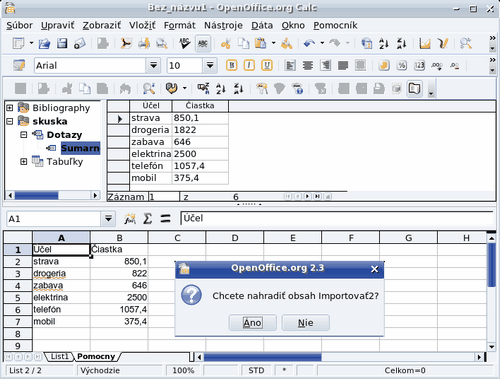500x379 pixels.
Task: Open Page Preview icon
Action: pyautogui.click(x=162, y=43)
